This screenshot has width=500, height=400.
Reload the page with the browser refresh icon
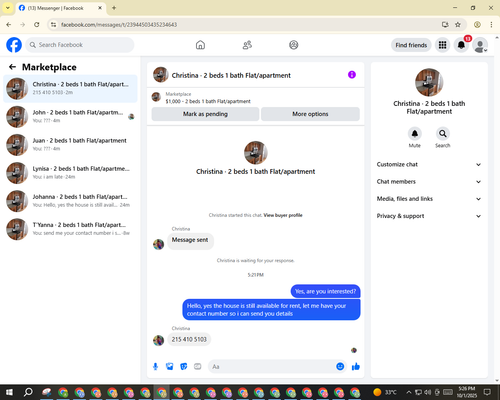coord(37,25)
